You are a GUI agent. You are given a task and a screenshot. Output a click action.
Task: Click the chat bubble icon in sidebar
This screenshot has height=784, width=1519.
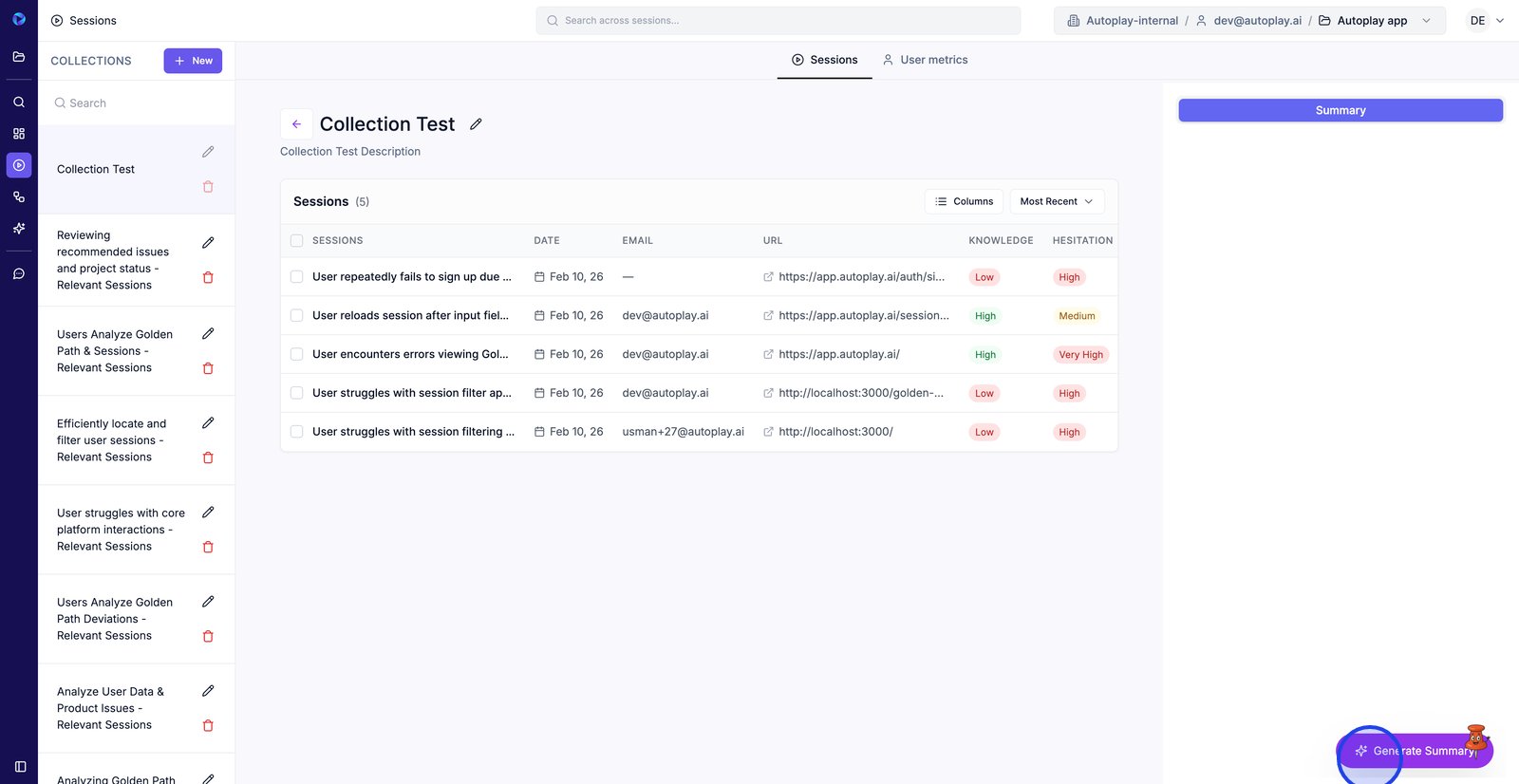click(x=19, y=273)
